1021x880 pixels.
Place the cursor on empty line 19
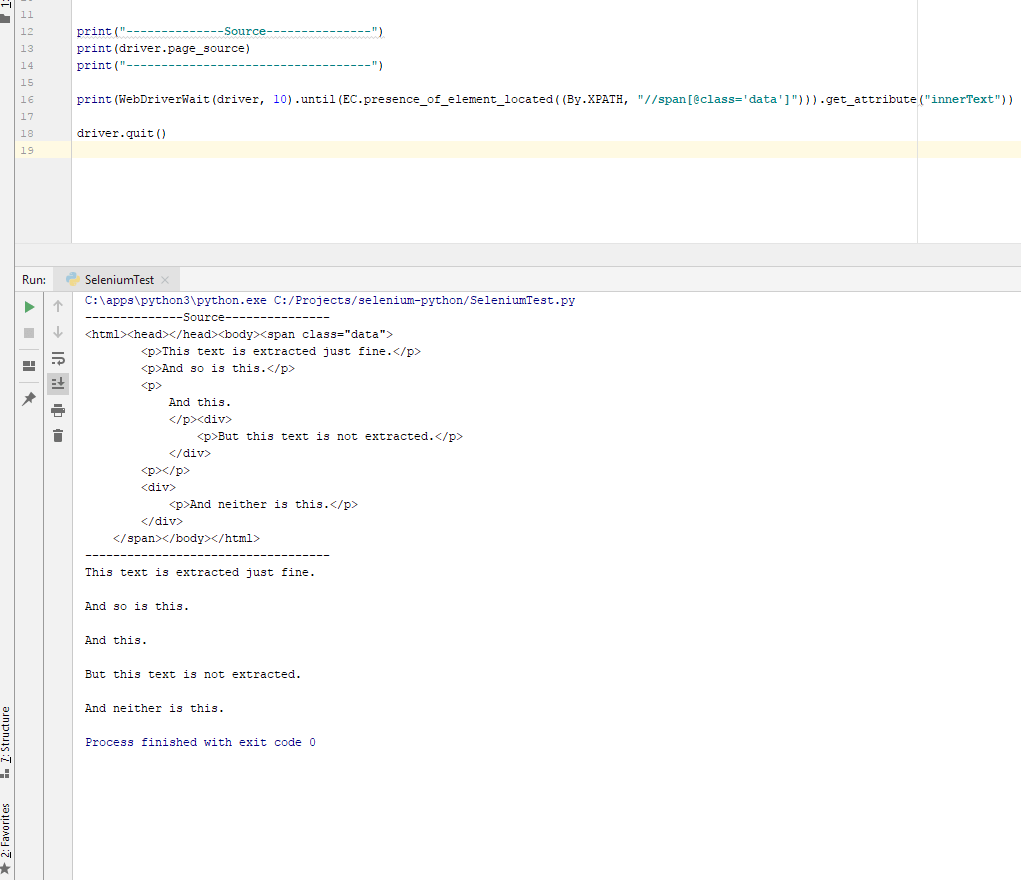pyautogui.click(x=400, y=150)
